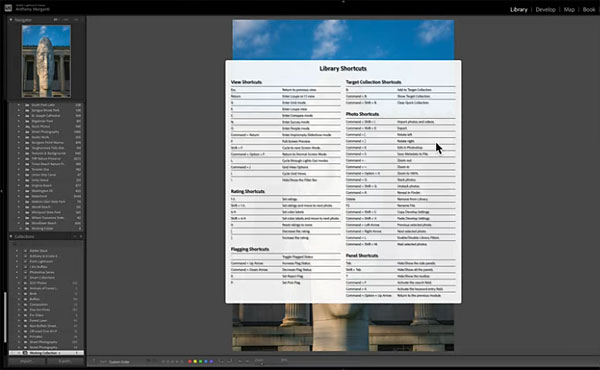Click the Navigator preview thumbnail

[46, 61]
